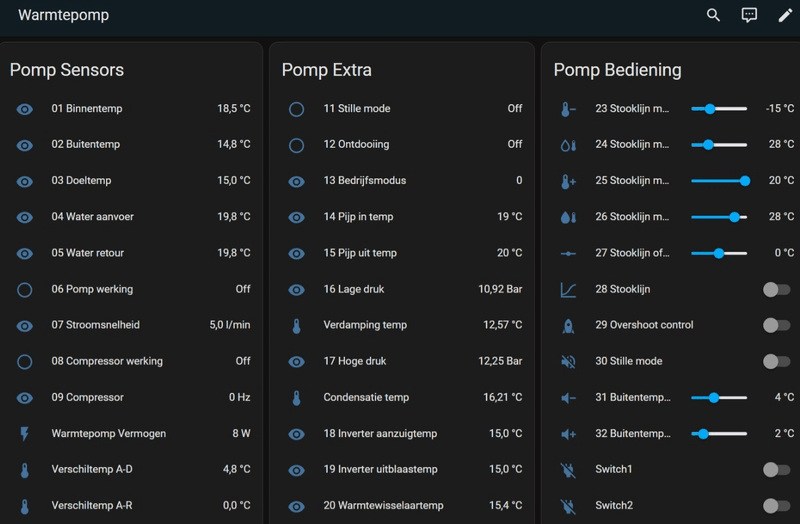Click lightning icon beside Warmtepomp Vermogen
The height and width of the screenshot is (524, 800).
(25, 434)
